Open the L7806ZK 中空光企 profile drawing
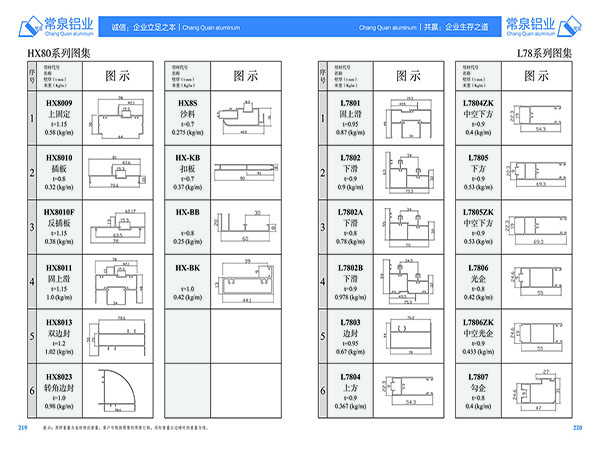Image resolution: width=600 pixels, height=450 pixels. click(x=538, y=337)
